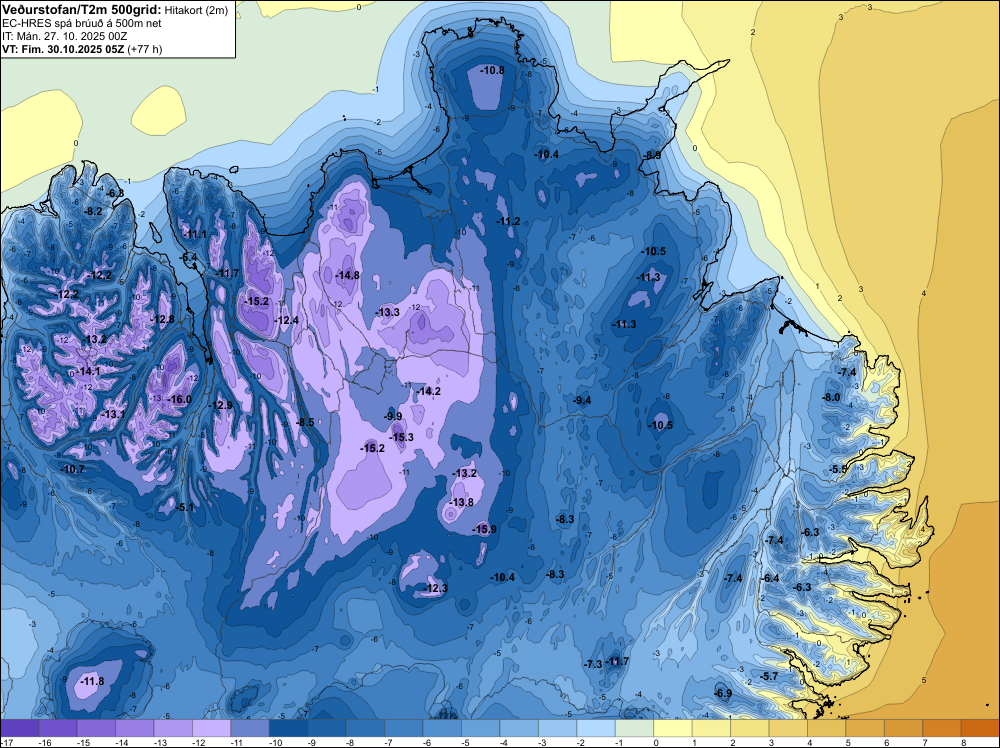Click the -8.2 temperature value
This screenshot has width=1000, height=748.
point(94,211)
